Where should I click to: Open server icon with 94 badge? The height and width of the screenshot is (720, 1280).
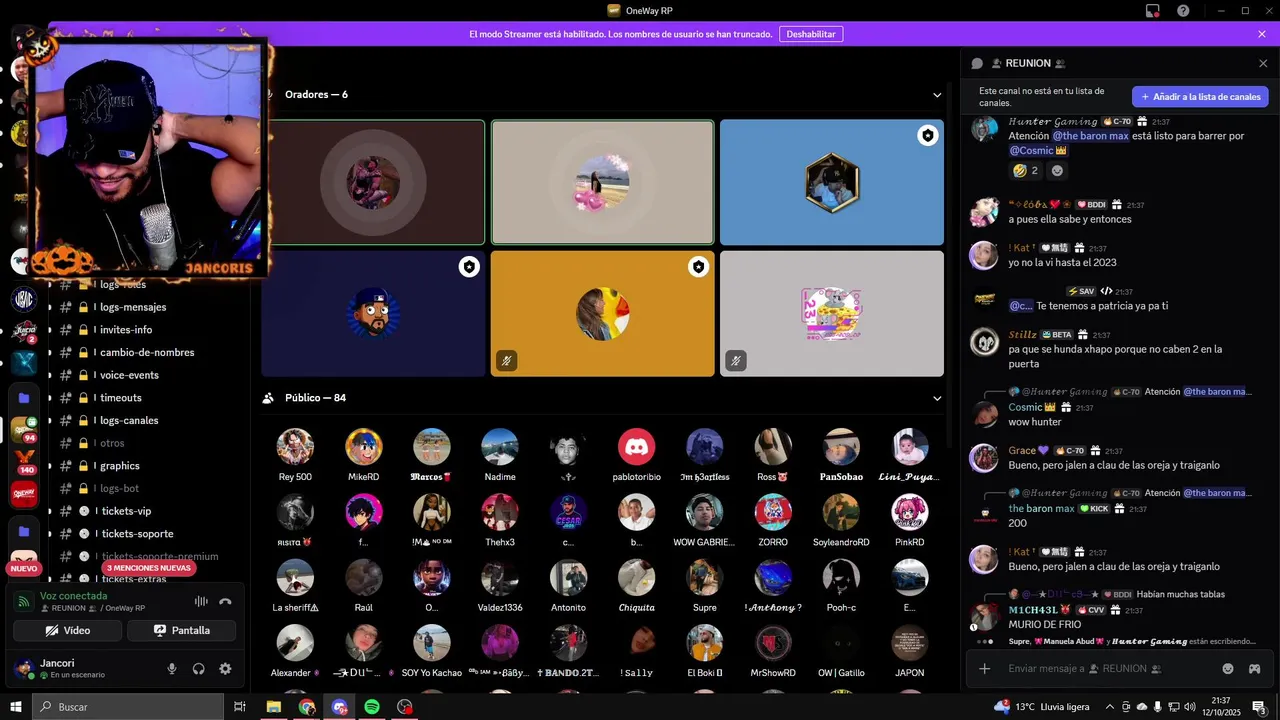point(24,430)
